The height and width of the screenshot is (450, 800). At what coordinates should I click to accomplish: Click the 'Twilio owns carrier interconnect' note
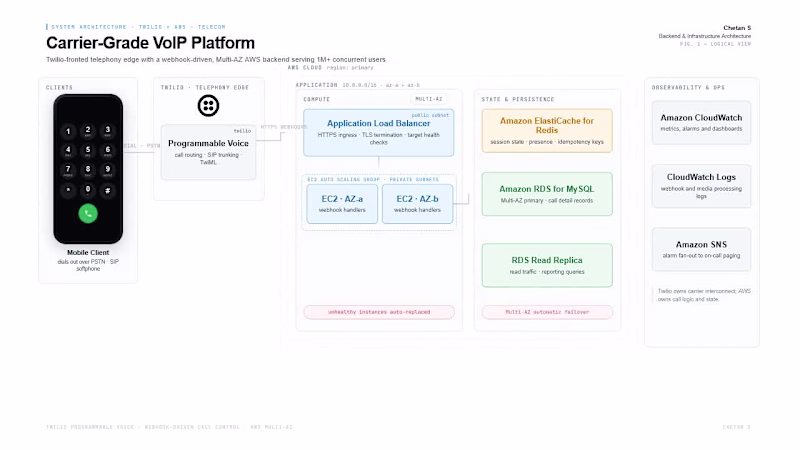704,295
